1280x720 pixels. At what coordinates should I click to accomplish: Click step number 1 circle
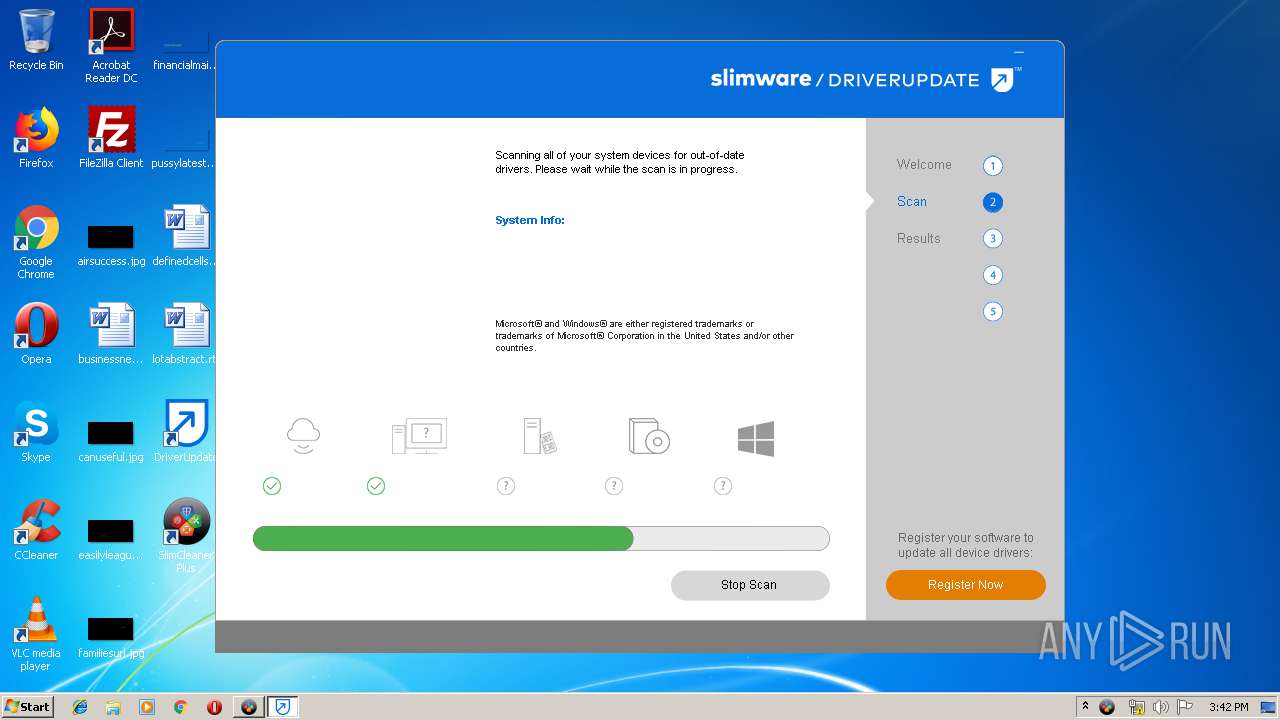pyautogui.click(x=993, y=166)
